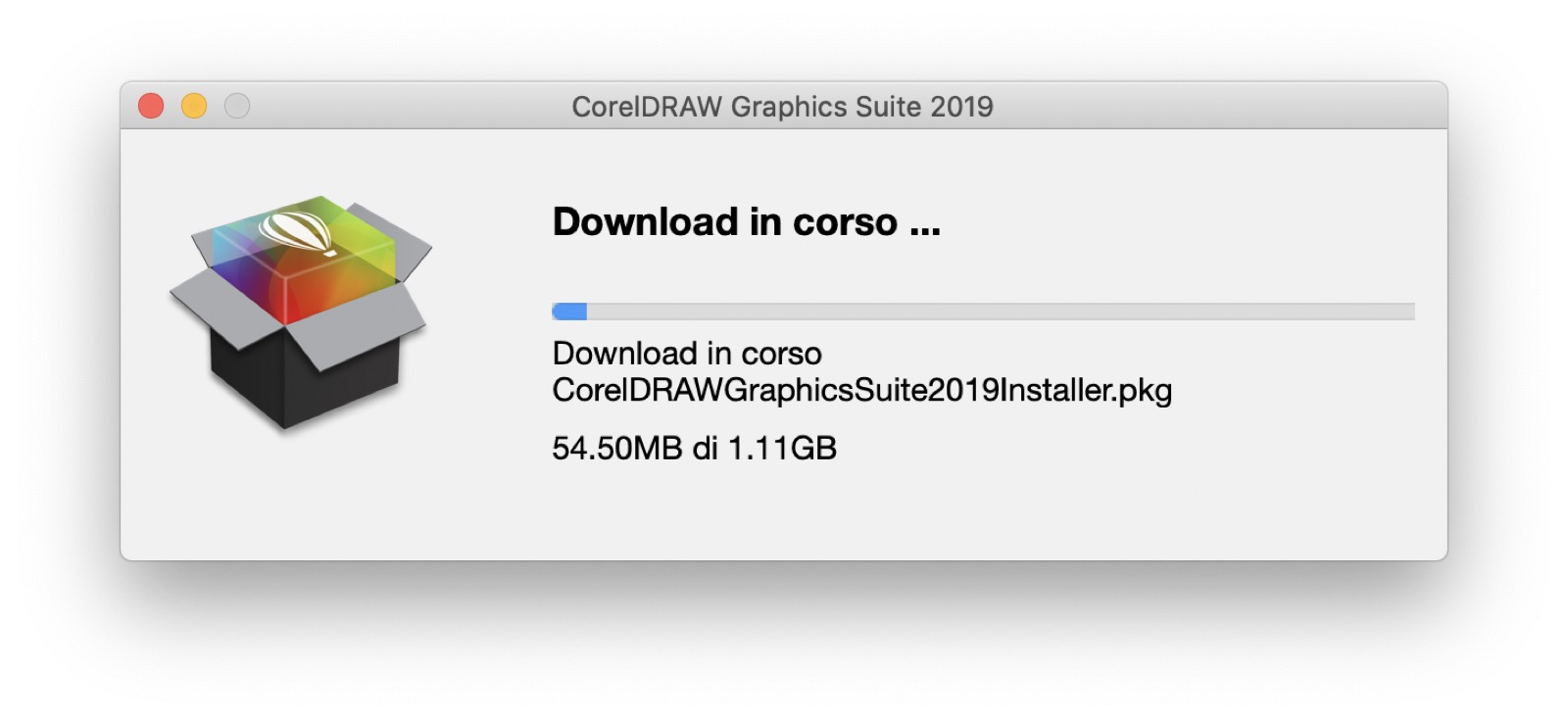Click blank window area below the size text
Viewport: 1568px width, 720px height.
tap(784, 514)
